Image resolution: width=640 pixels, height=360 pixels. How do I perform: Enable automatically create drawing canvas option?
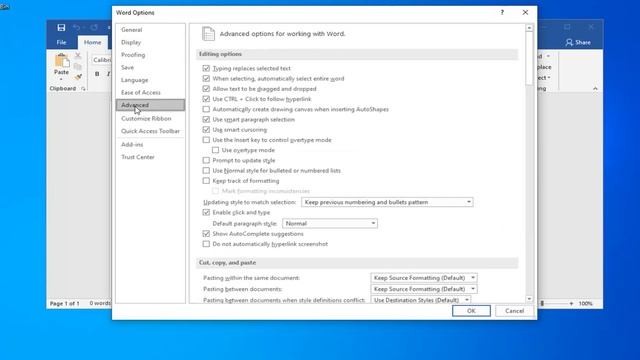(206, 109)
